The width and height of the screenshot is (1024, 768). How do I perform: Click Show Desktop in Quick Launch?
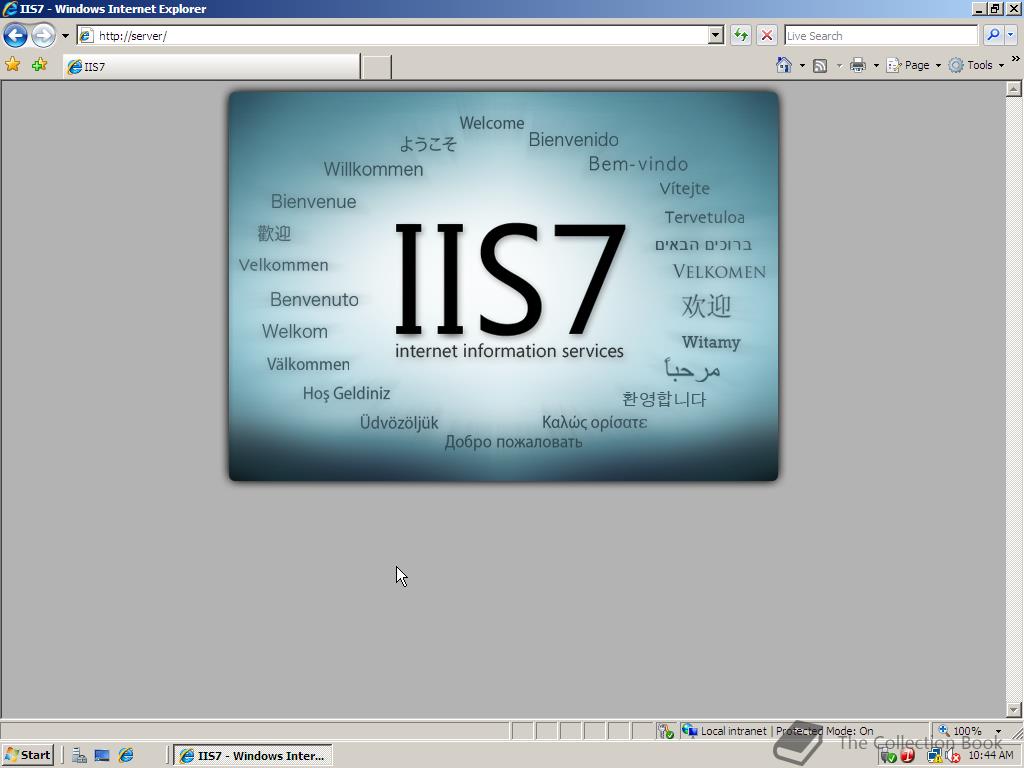coord(102,756)
